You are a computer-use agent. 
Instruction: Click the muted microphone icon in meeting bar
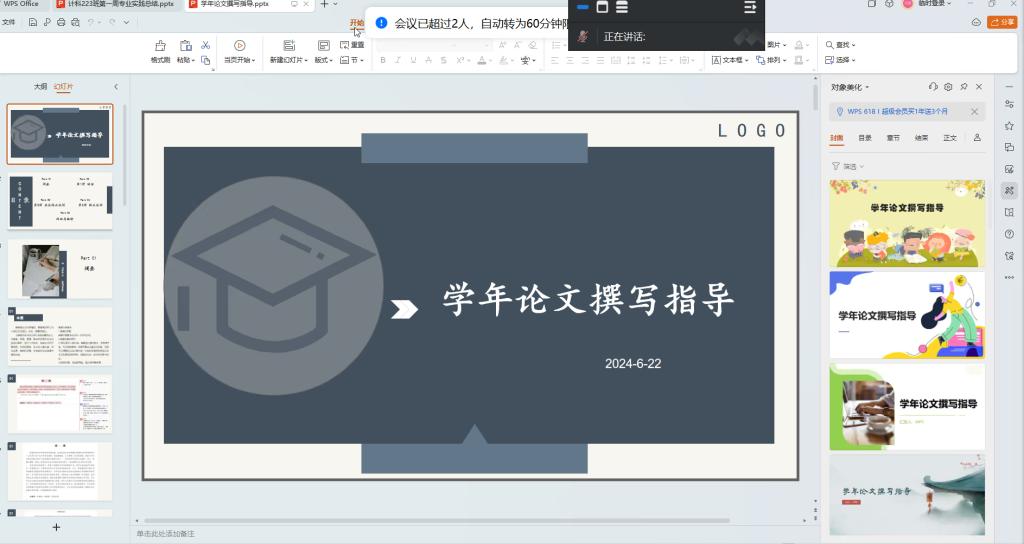pos(583,37)
